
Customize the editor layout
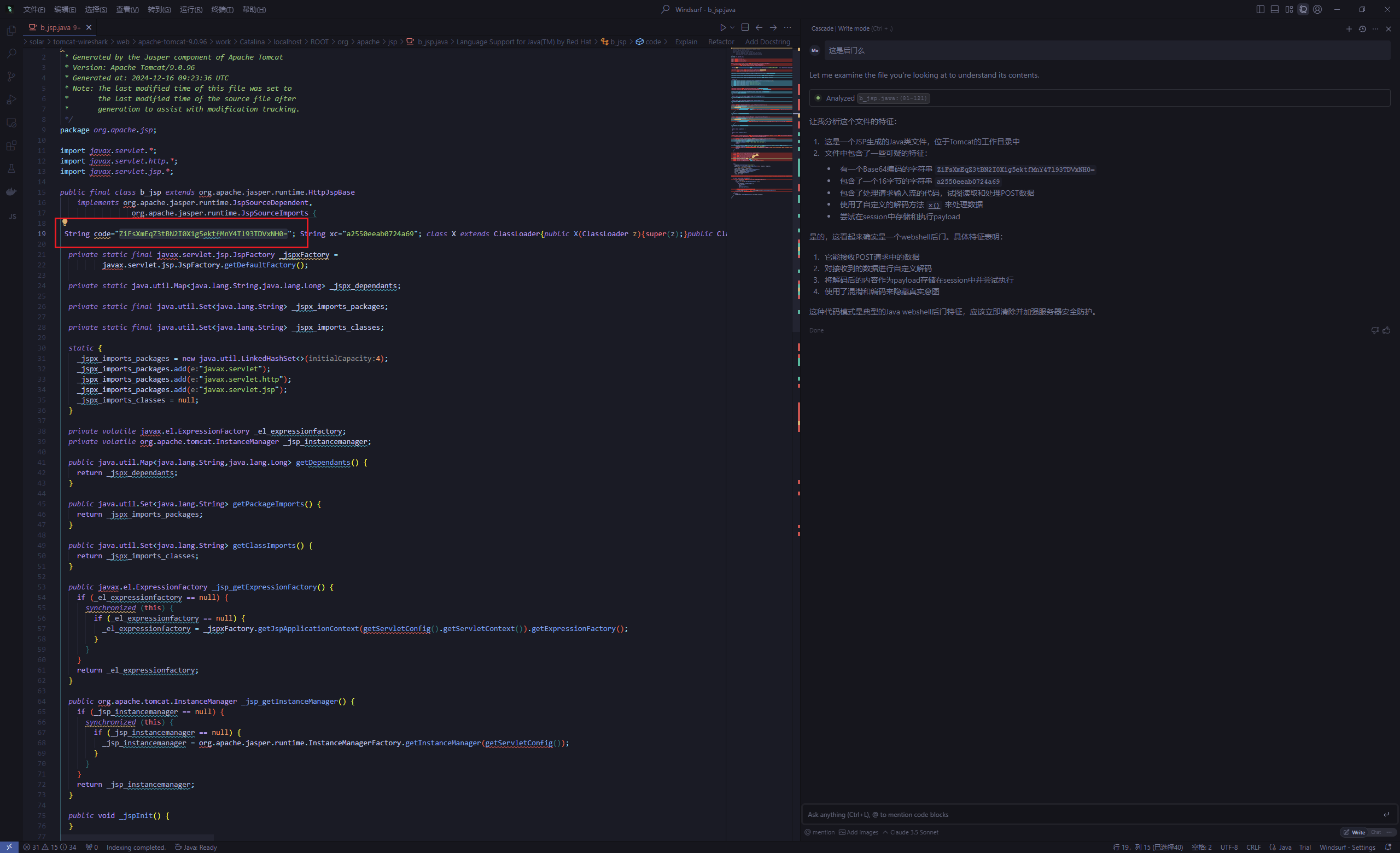[x=1289, y=9]
